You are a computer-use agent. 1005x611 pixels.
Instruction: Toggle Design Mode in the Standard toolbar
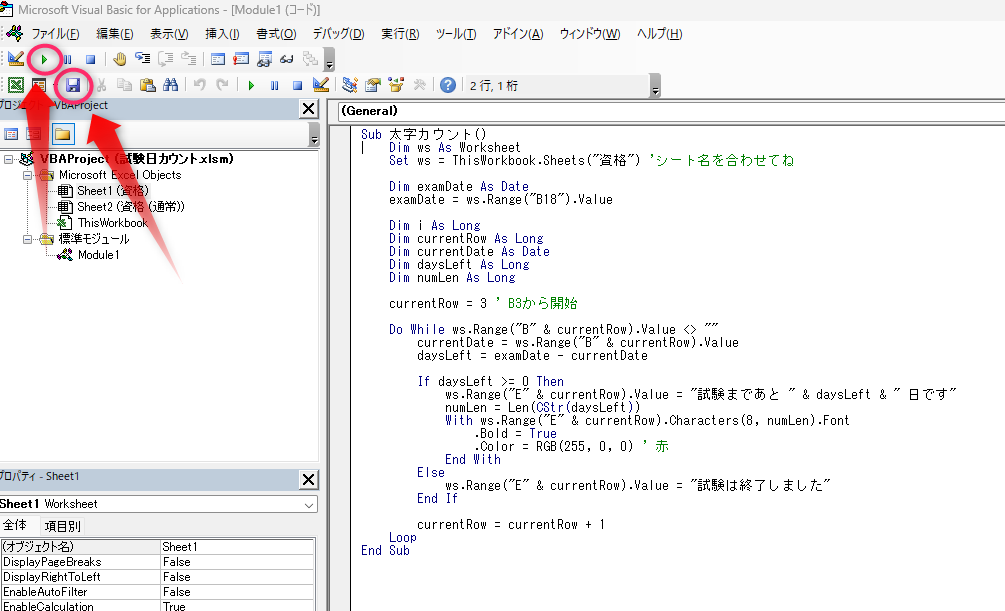click(x=320, y=85)
